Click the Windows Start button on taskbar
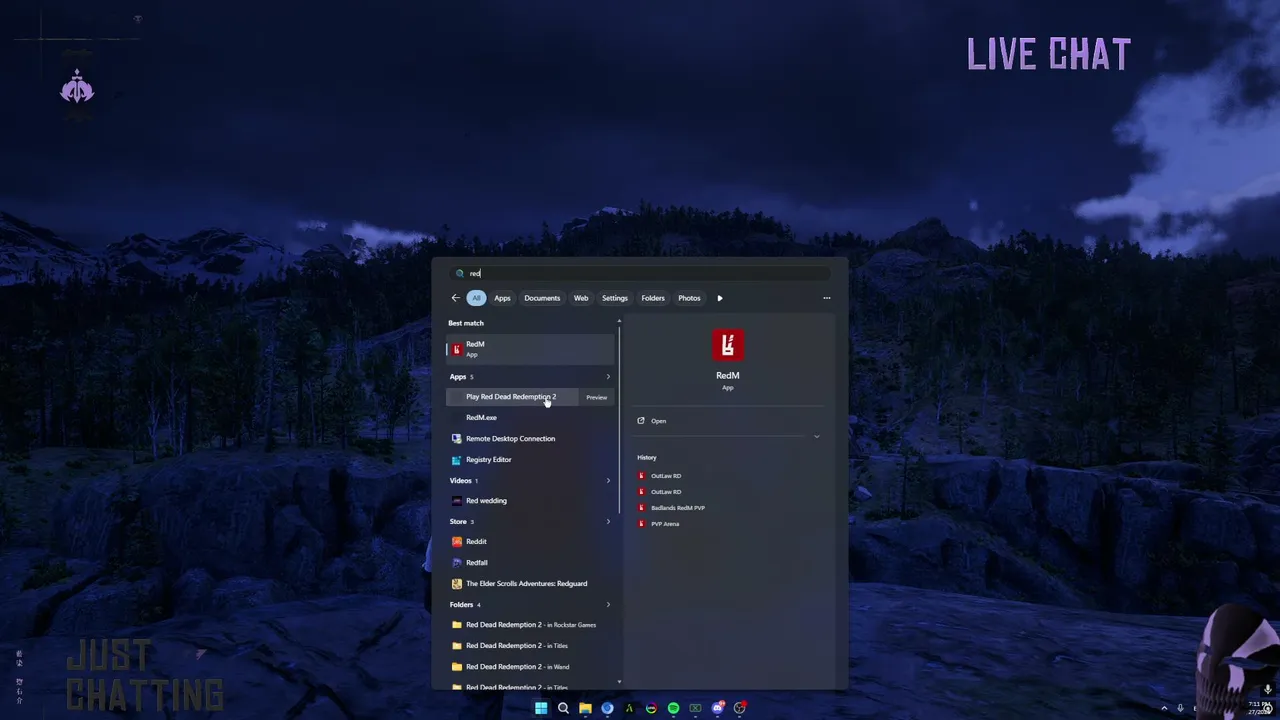This screenshot has height=720, width=1280. [541, 708]
